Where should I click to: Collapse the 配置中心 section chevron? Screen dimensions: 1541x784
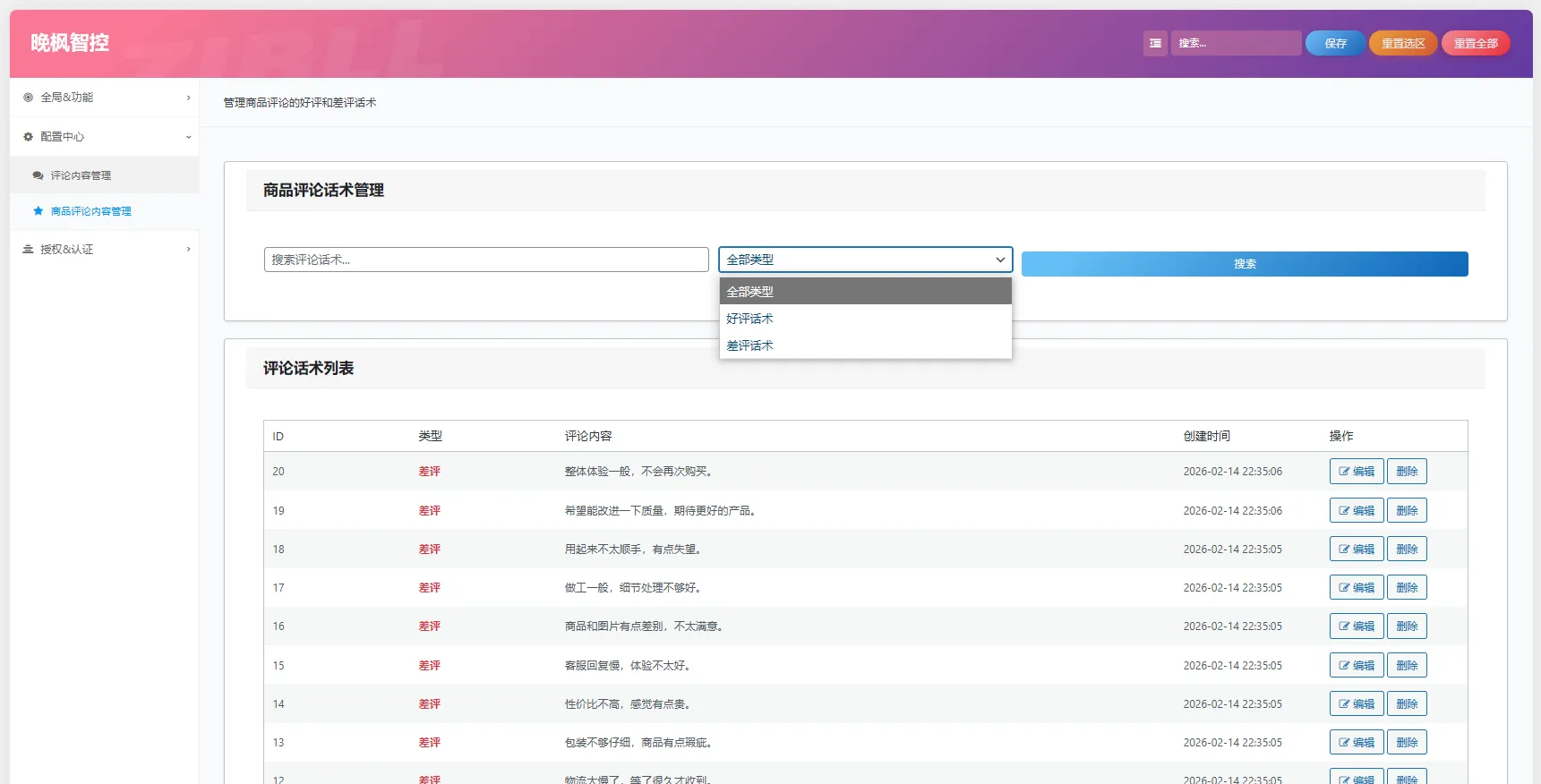click(188, 137)
